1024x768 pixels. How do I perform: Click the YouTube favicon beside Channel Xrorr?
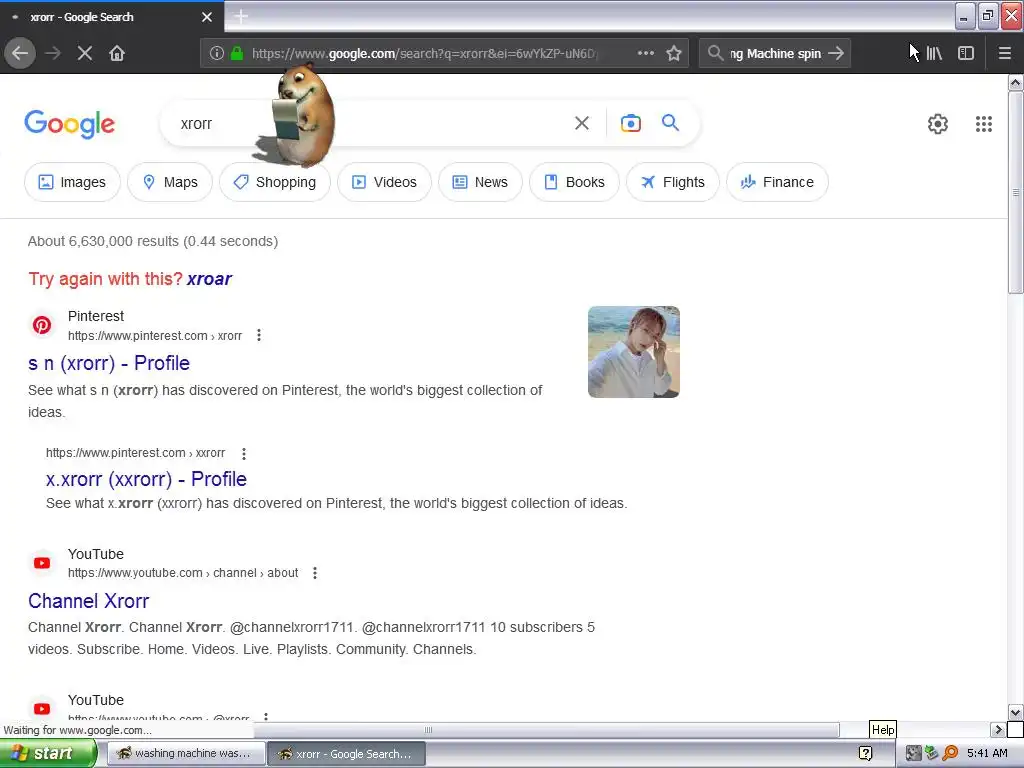(x=42, y=562)
